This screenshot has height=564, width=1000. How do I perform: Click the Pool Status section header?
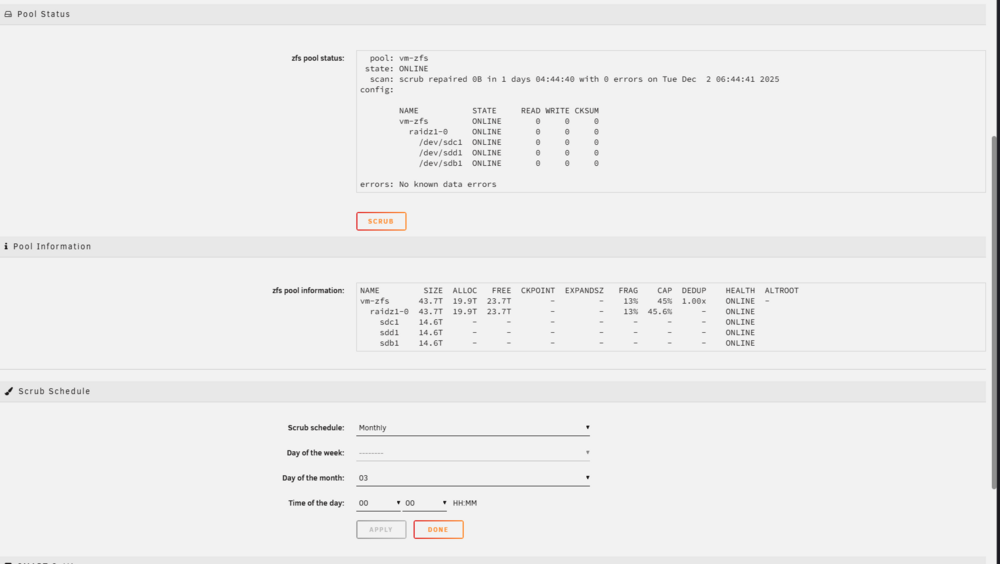pyautogui.click(x=493, y=14)
